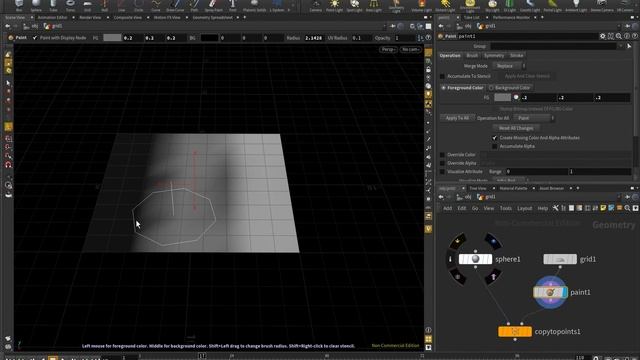Open the Group field dropdown arrow

click(621, 47)
